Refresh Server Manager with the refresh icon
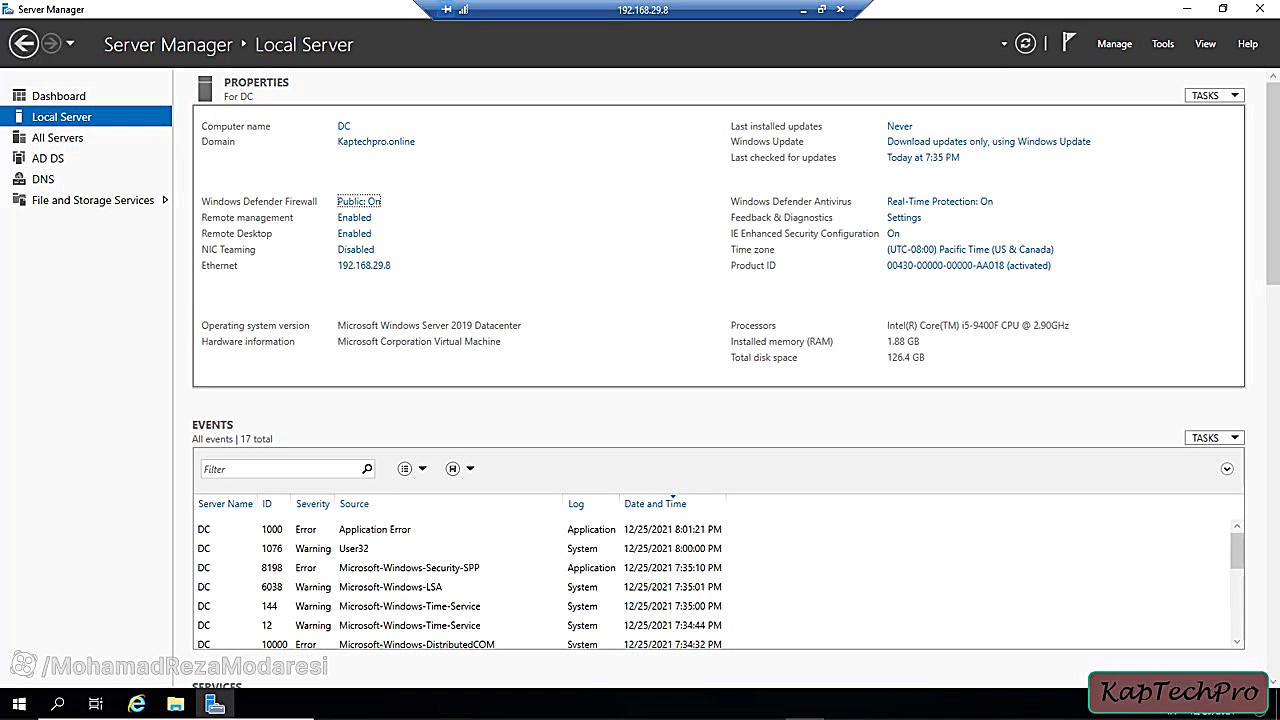The image size is (1280, 720). (1025, 43)
